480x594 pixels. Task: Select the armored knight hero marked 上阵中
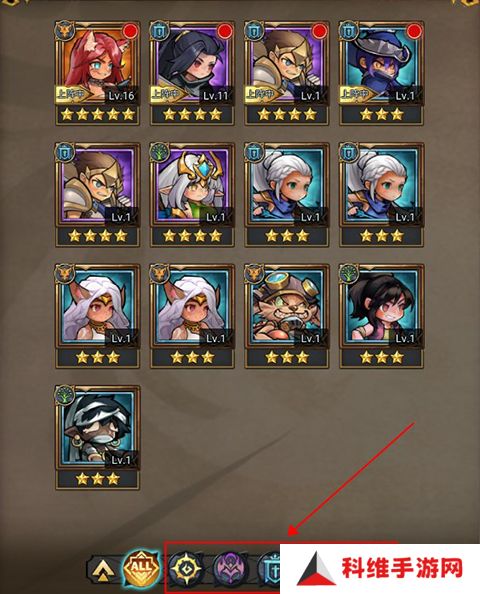287,73
